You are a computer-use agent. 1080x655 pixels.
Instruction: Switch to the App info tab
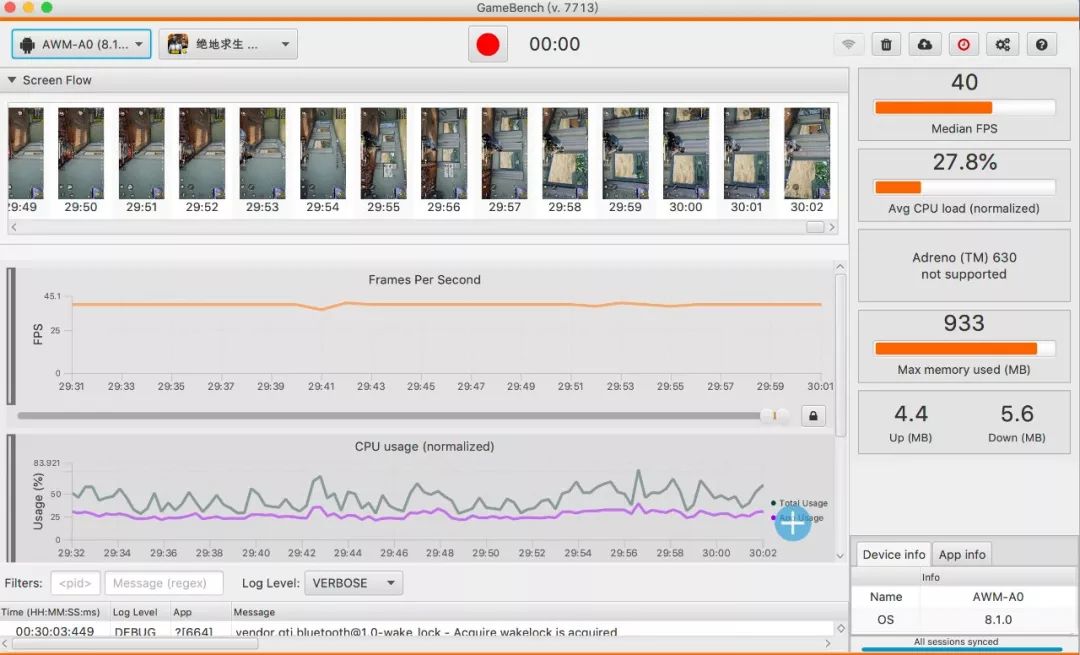pyautogui.click(x=962, y=554)
